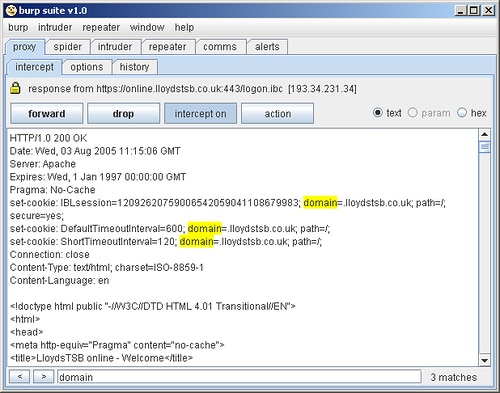Click the 'Pragma: No-Cache' line
This screenshot has width=500, height=393.
[x=52, y=190]
